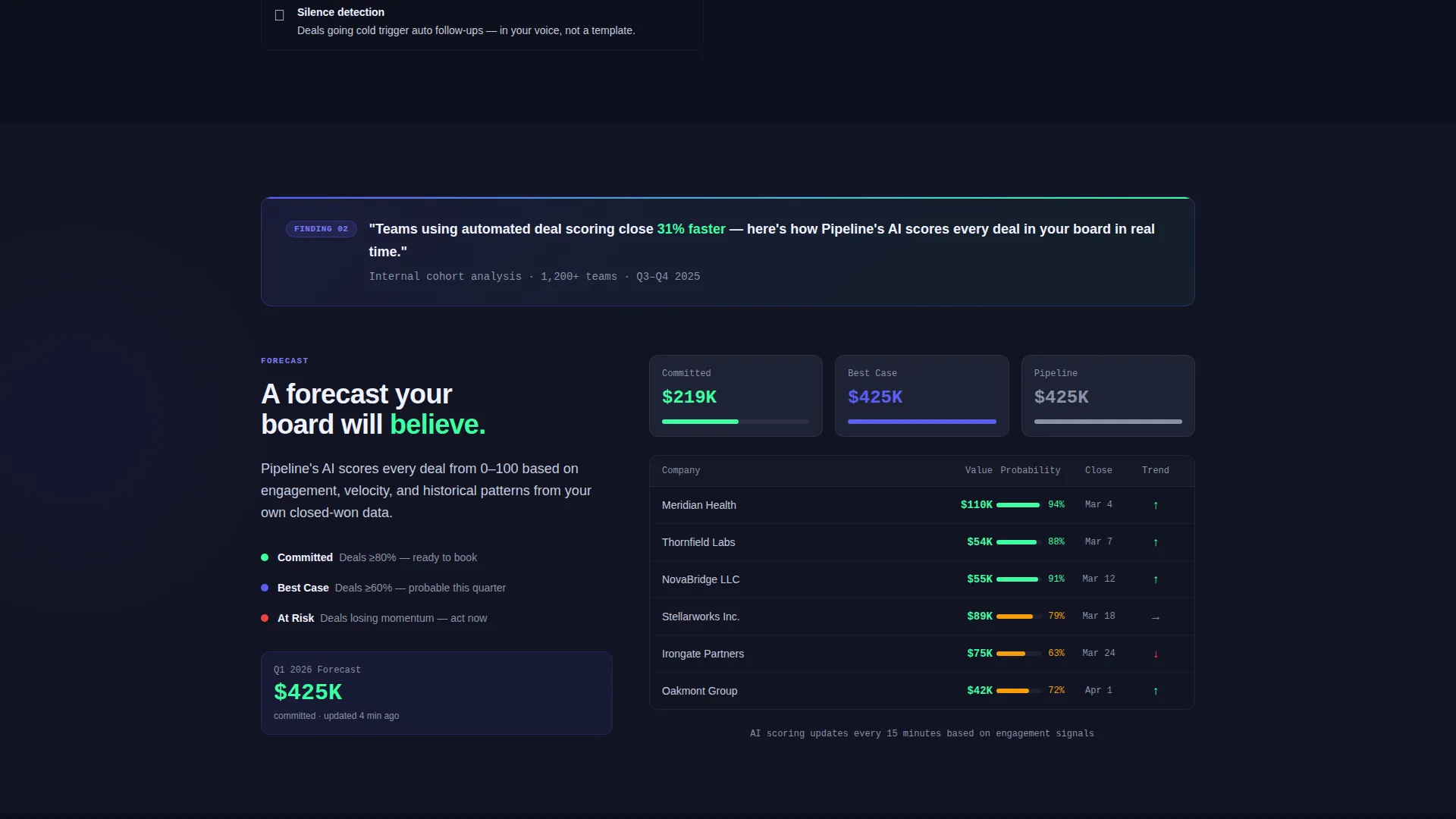The image size is (1456, 819).
Task: Click the Q1 2026 Forecast $425K amount
Action: coord(308,692)
